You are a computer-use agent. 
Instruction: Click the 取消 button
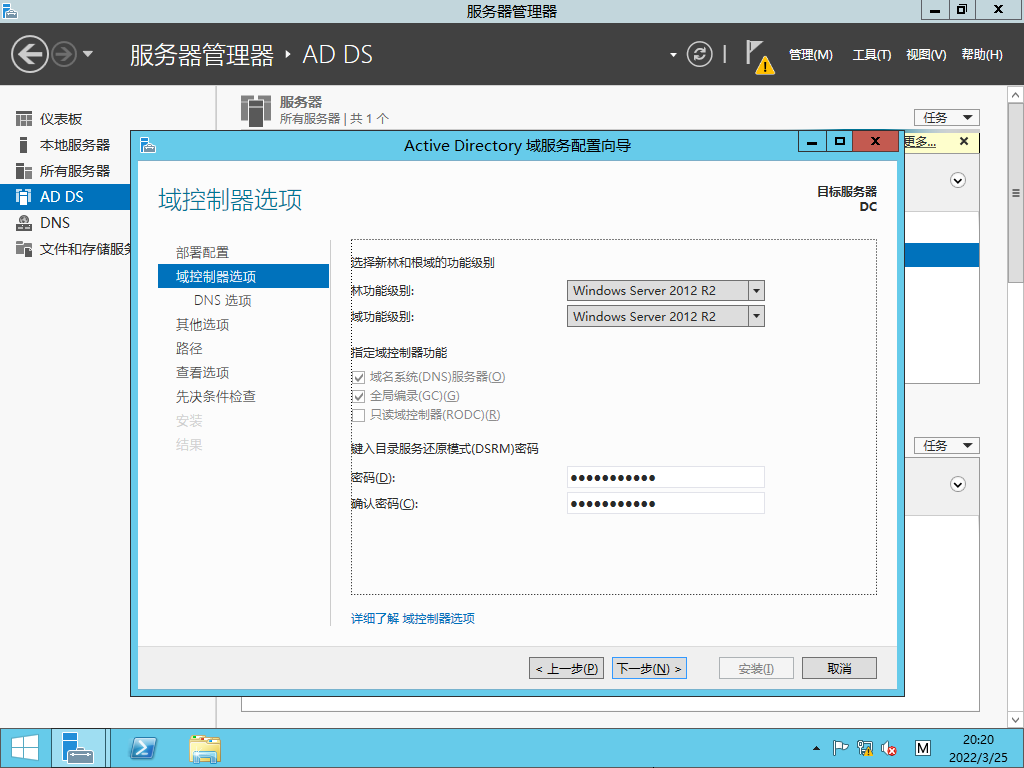(839, 668)
